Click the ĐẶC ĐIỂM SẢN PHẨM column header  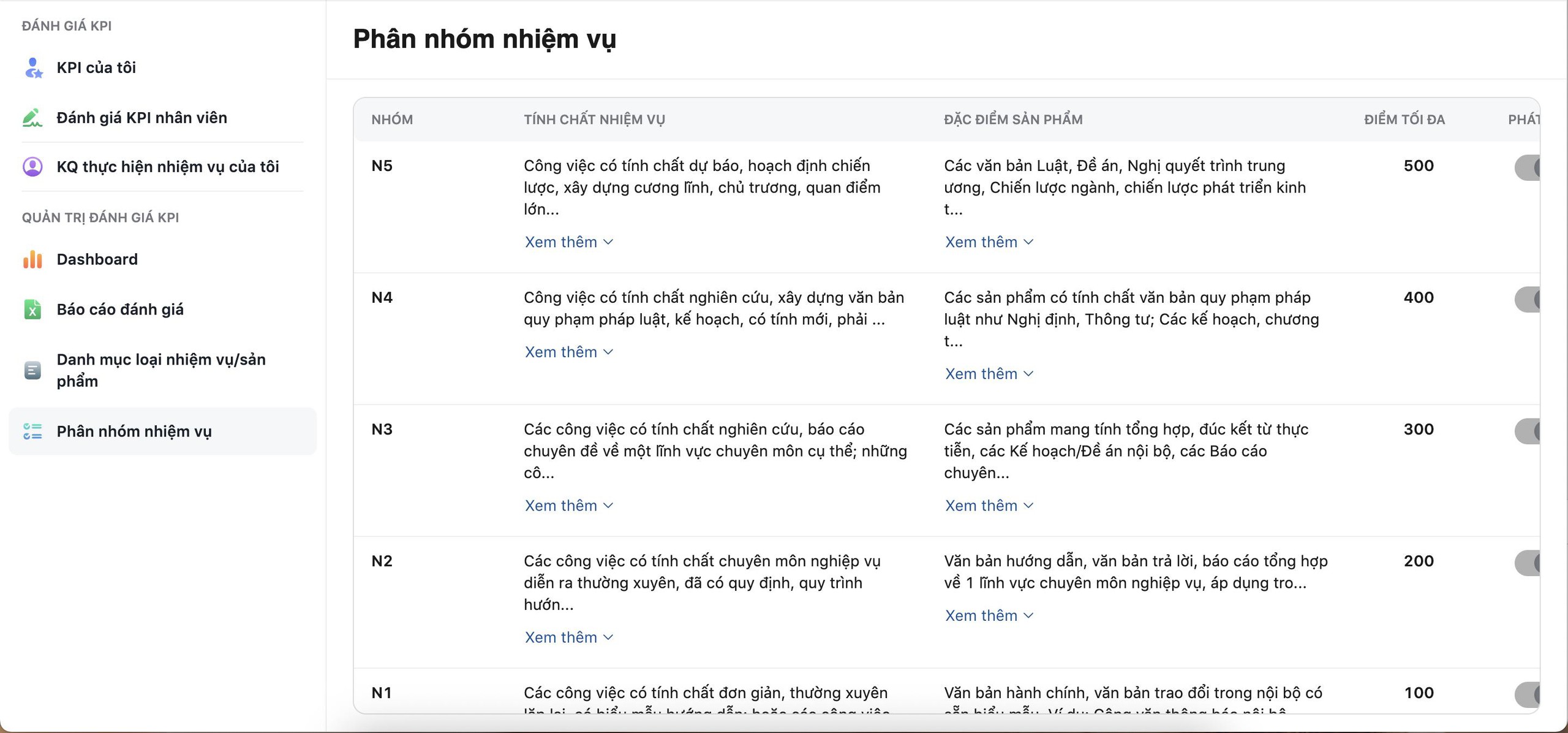(x=1013, y=120)
